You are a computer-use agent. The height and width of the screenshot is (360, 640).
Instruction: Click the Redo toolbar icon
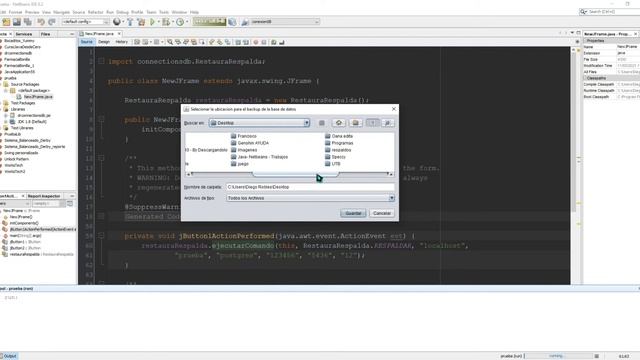[52, 22]
